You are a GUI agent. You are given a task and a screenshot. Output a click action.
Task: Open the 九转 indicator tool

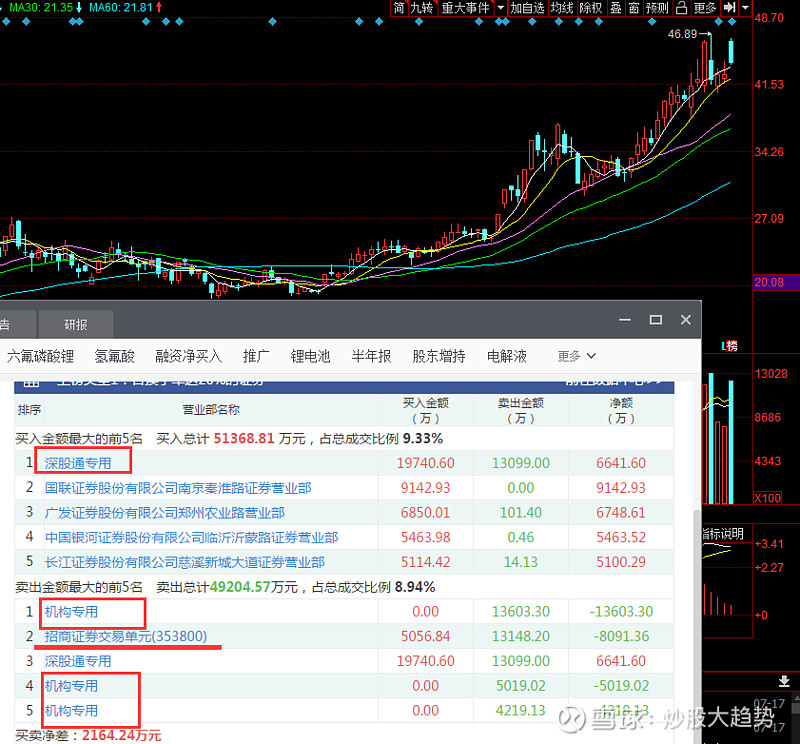(x=422, y=8)
